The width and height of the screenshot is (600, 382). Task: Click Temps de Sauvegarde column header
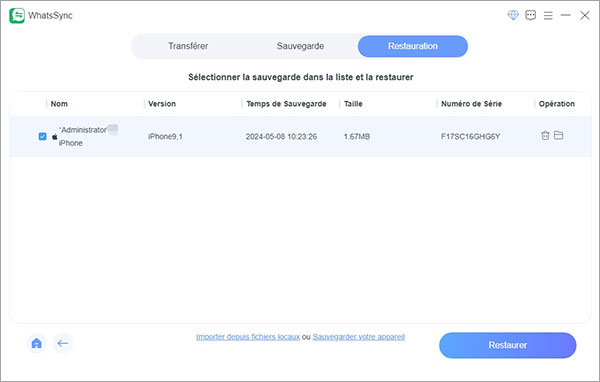coord(286,104)
